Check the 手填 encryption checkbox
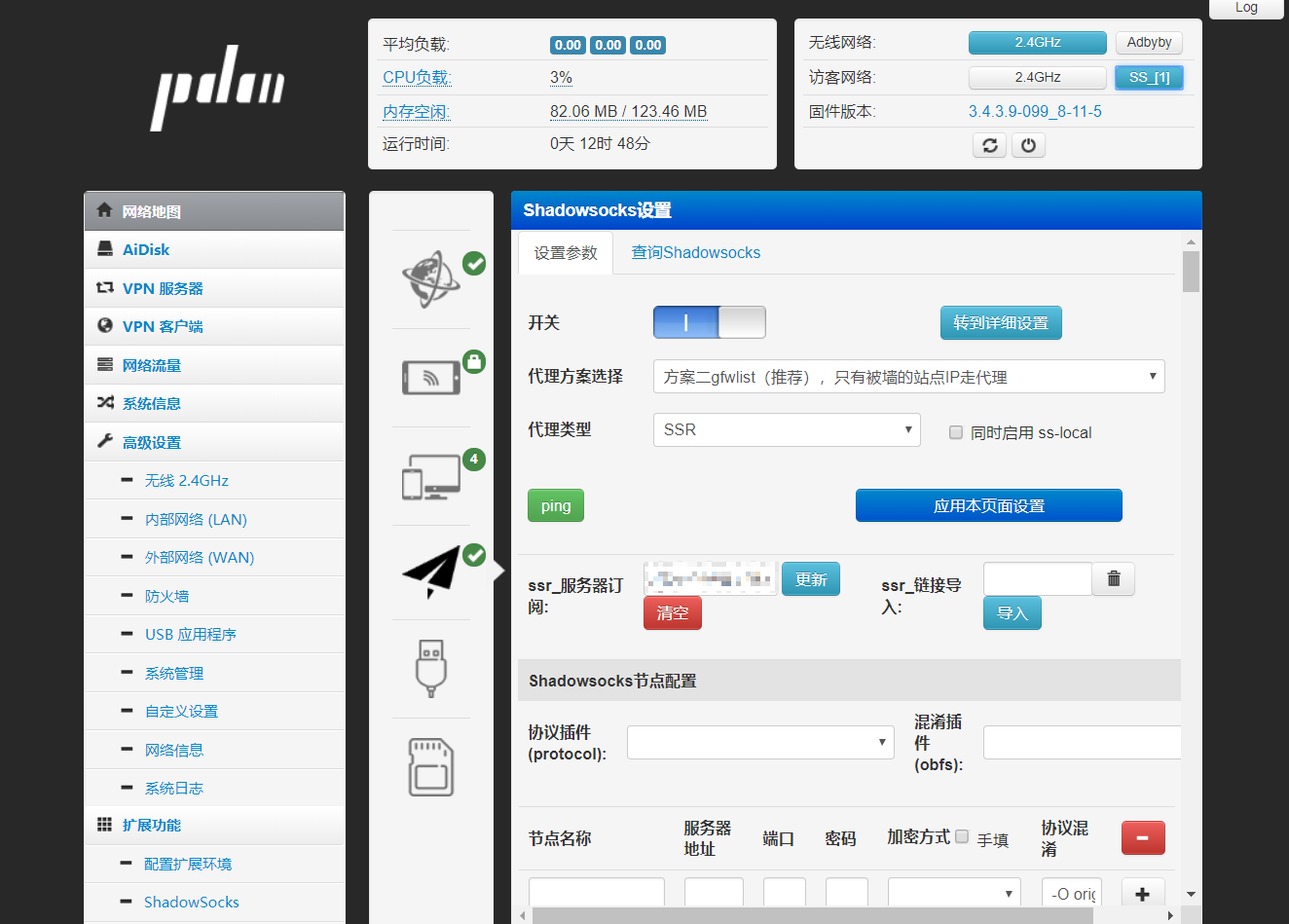Viewport: 1289px width, 924px height. click(962, 836)
